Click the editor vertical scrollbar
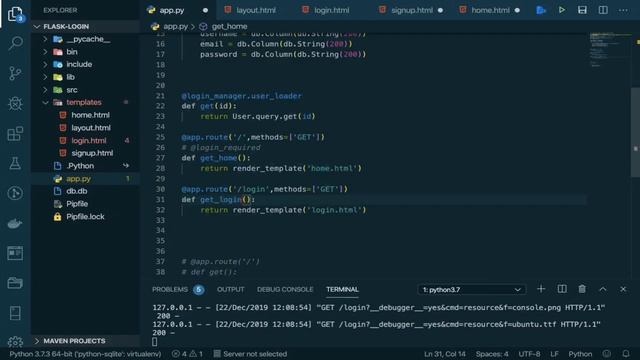 635,131
